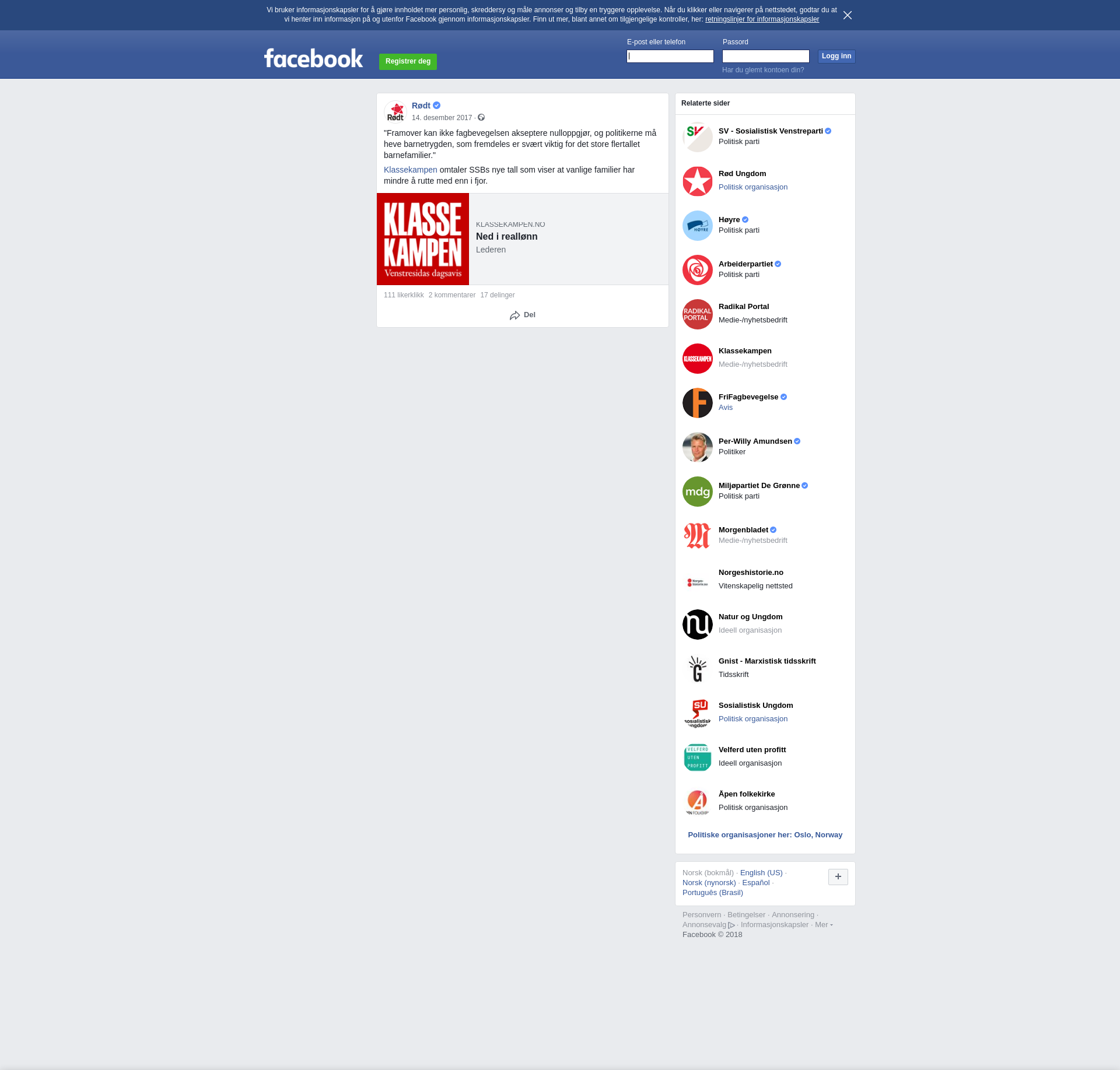Open SV - Sosialistisk Venstreparti page name
Screen dimensions: 1120x1070
click(x=771, y=131)
